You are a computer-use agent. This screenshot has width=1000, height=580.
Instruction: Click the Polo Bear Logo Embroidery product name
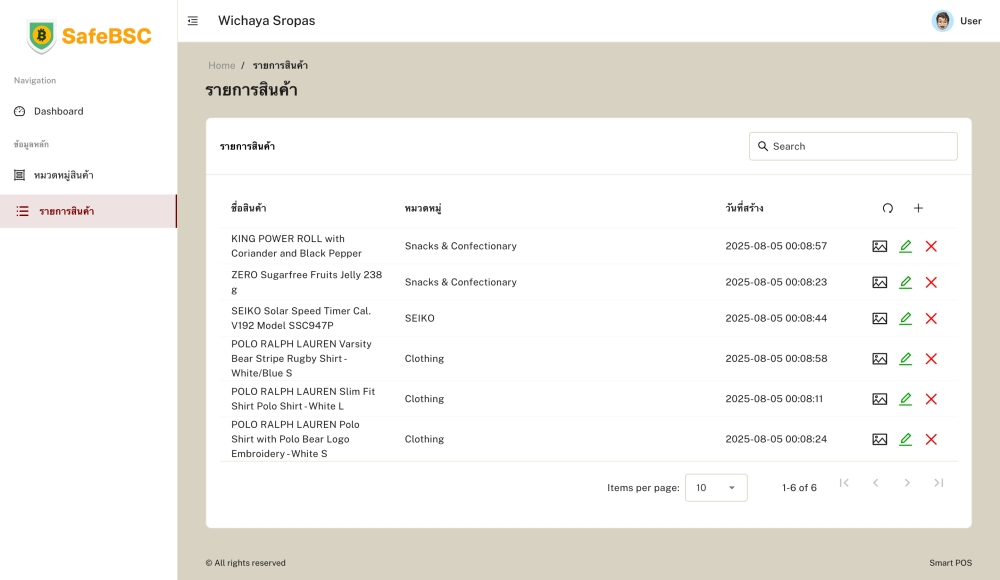(x=295, y=439)
